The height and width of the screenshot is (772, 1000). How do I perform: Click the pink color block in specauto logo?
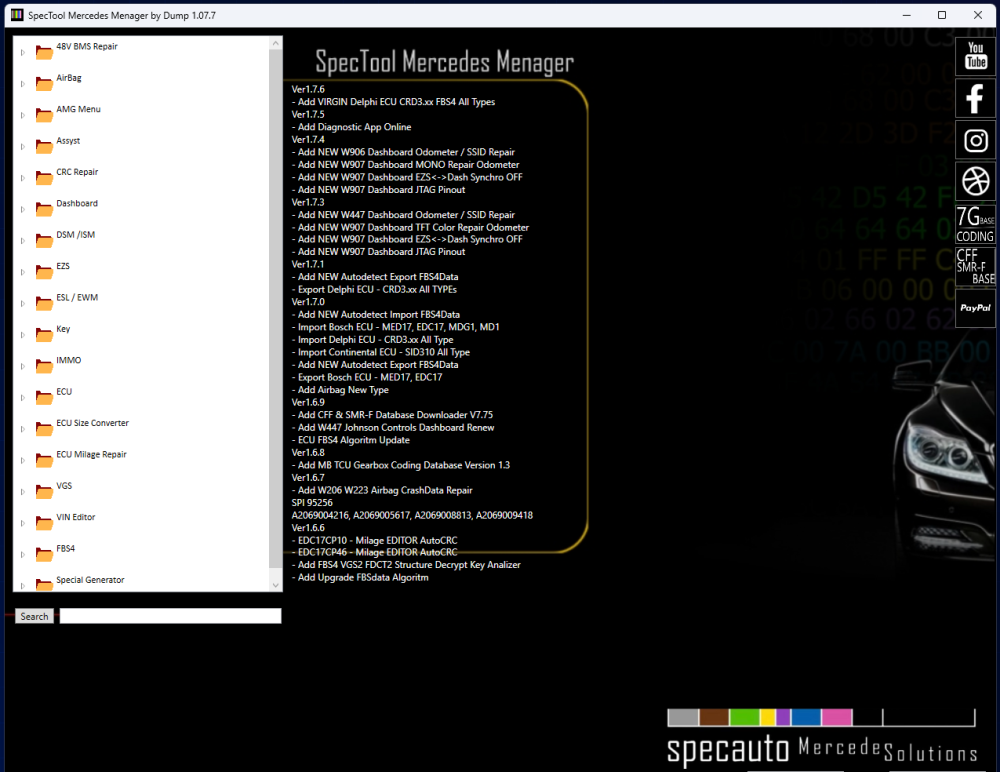pos(837,718)
